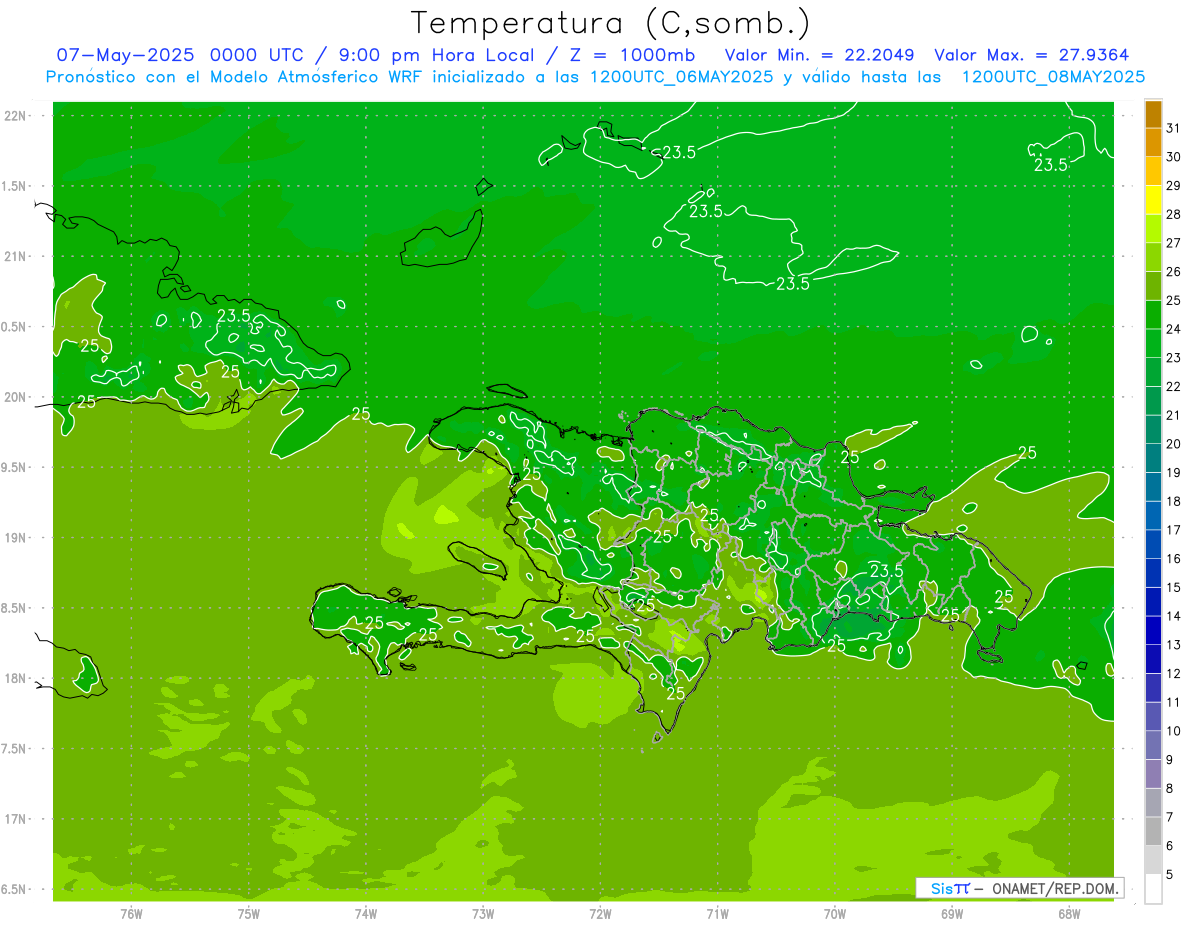1200x927 pixels.
Task: Click the '18N' latitude label
Action: (x=17, y=678)
